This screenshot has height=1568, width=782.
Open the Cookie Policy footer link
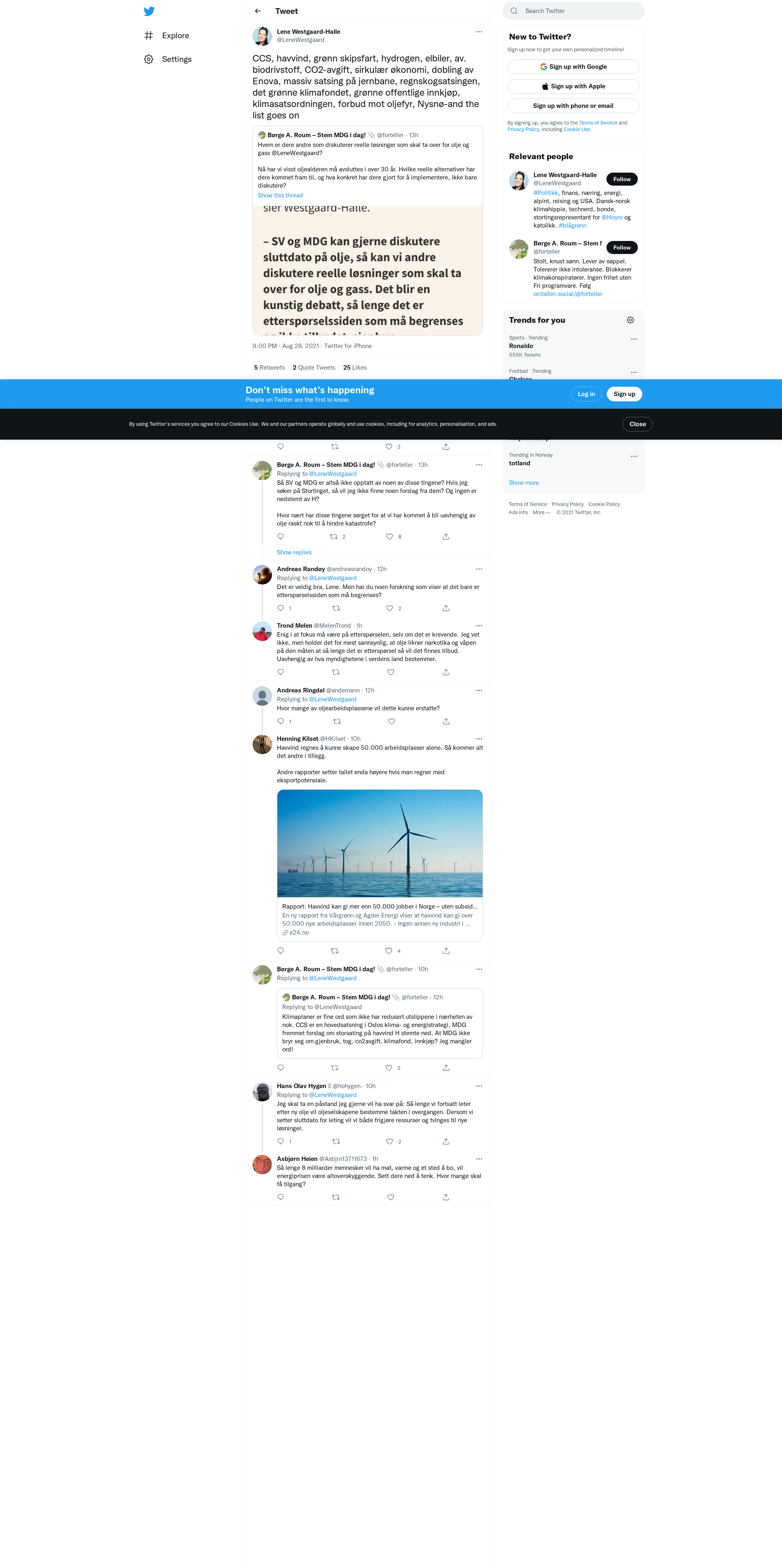[604, 504]
